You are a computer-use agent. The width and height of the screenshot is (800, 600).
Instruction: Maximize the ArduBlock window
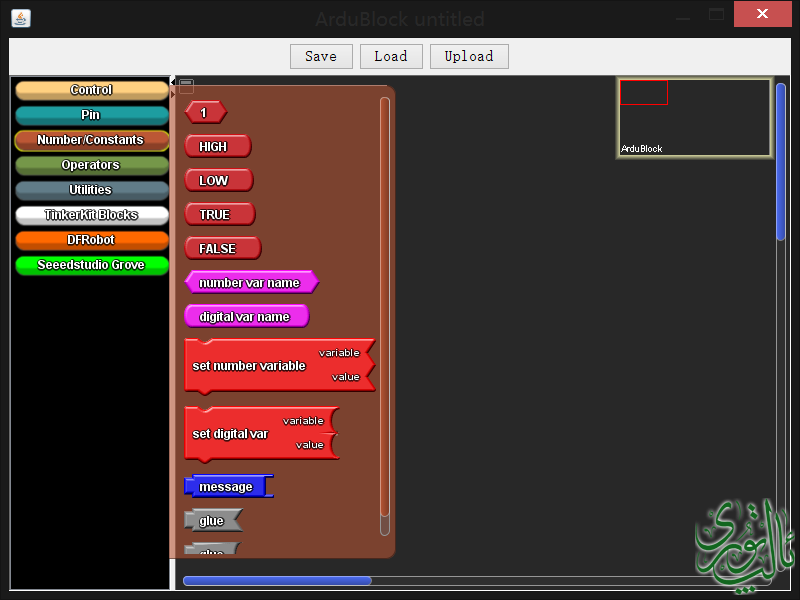pyautogui.click(x=716, y=14)
